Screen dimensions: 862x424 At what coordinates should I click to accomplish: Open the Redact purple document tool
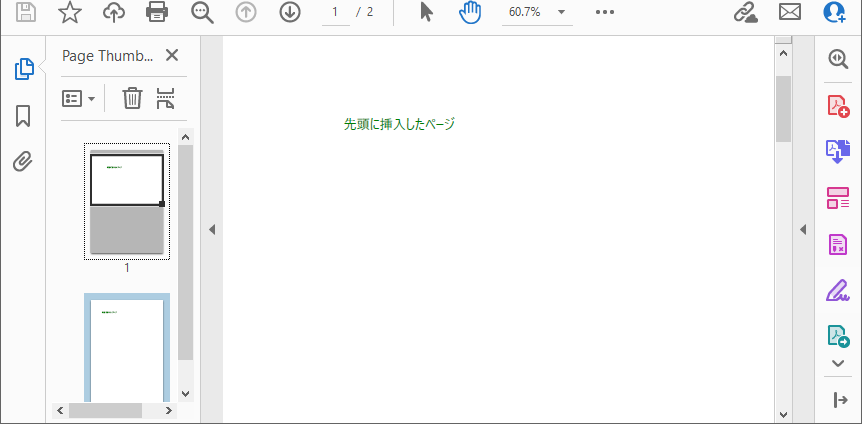[838, 244]
